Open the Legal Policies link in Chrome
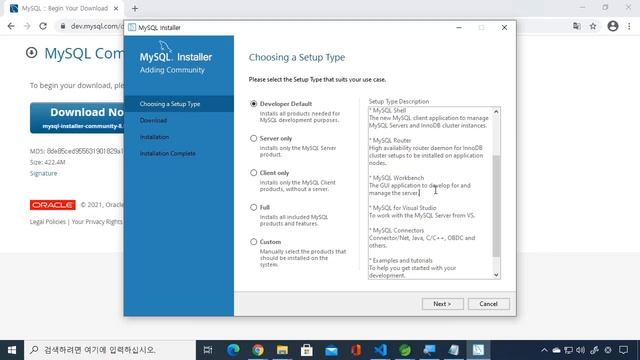This screenshot has width=640, height=360. [47, 222]
